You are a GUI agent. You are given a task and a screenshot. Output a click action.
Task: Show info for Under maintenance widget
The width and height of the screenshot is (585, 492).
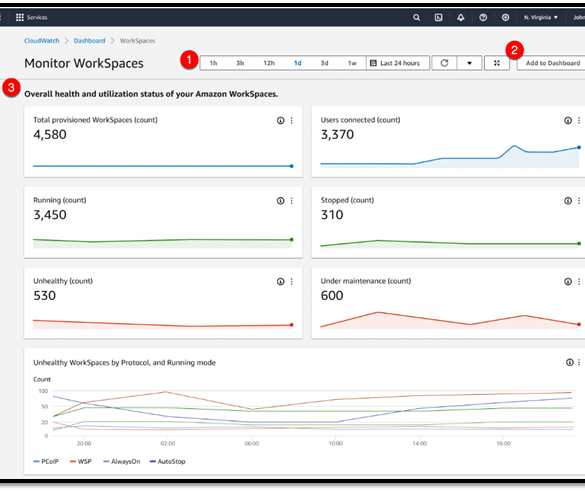click(x=568, y=282)
